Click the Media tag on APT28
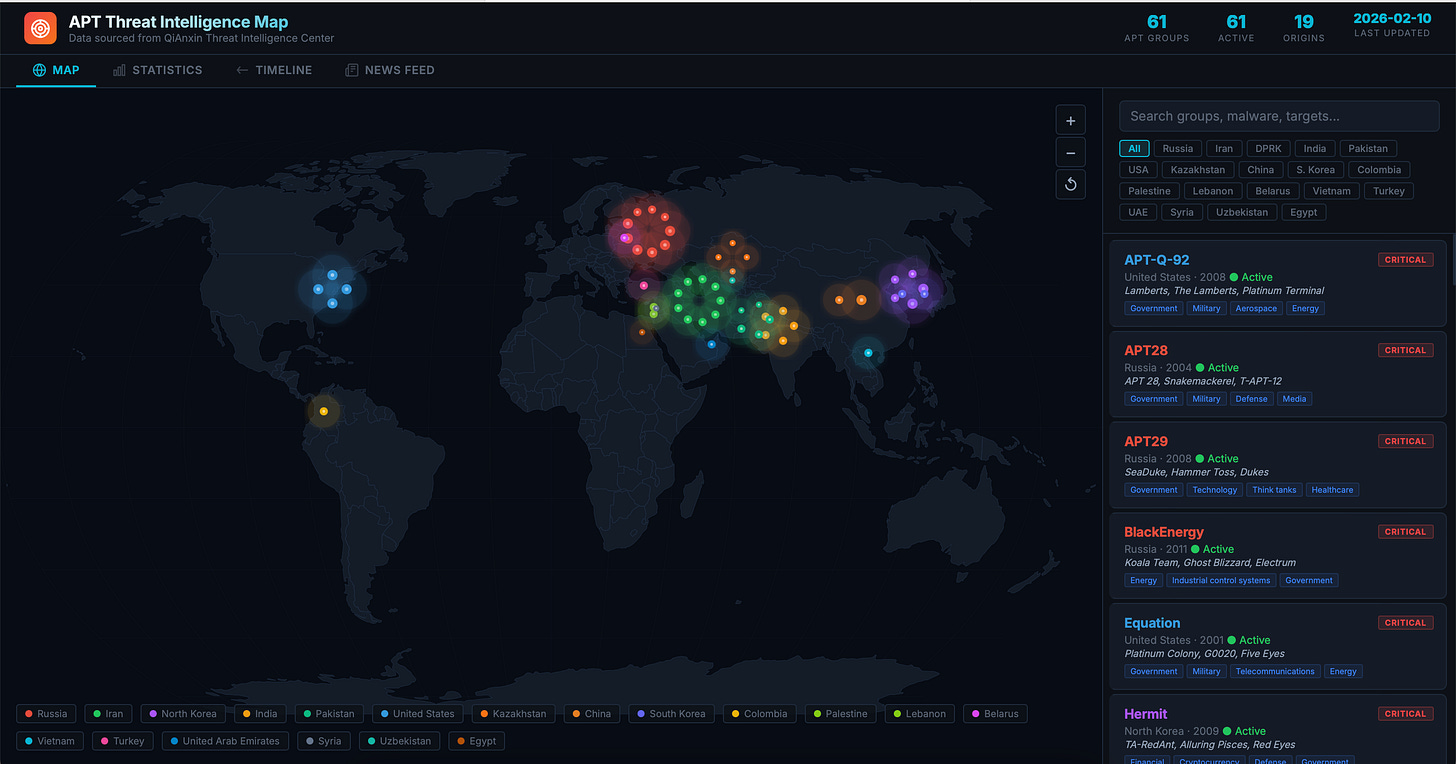Screen dimensions: 1456x764 click(1294, 399)
